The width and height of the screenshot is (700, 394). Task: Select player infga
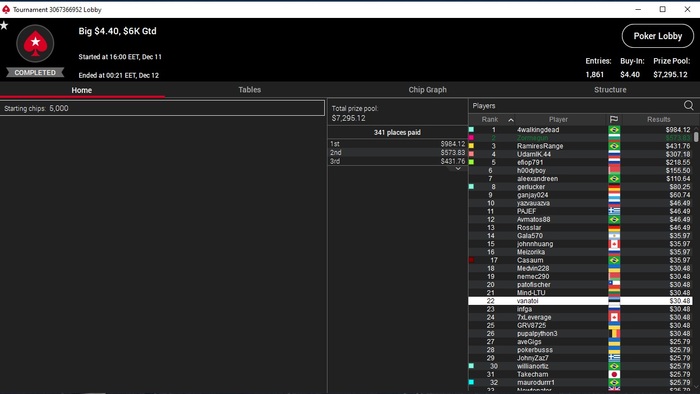tap(525, 309)
